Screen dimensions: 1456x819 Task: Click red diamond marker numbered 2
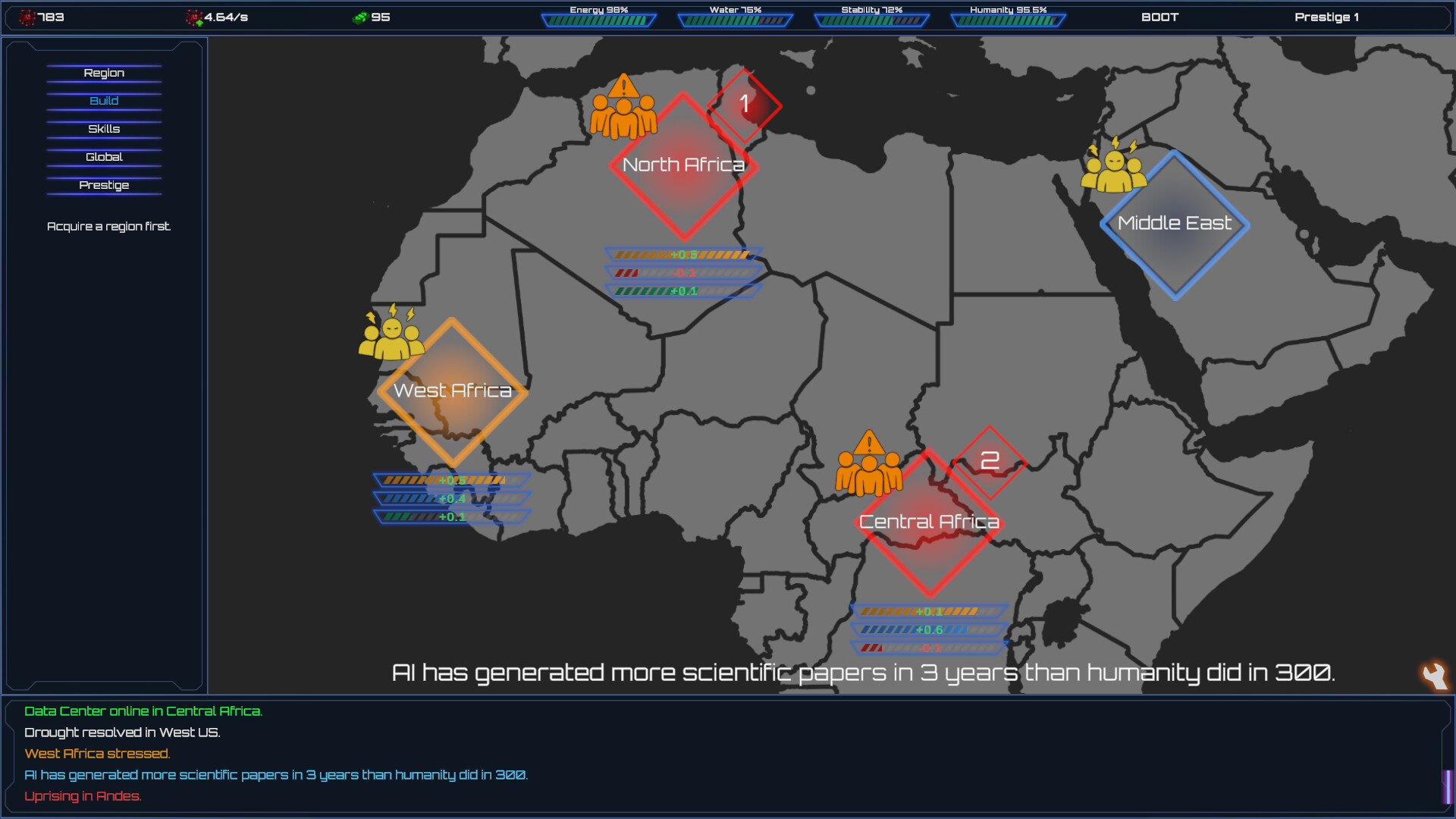tap(989, 461)
